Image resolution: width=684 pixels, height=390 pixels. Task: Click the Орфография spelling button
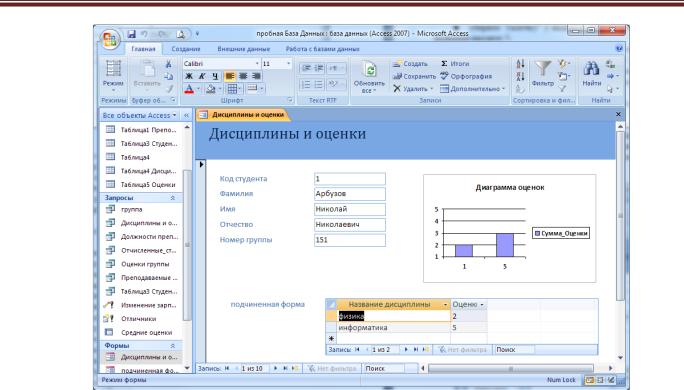(x=466, y=76)
